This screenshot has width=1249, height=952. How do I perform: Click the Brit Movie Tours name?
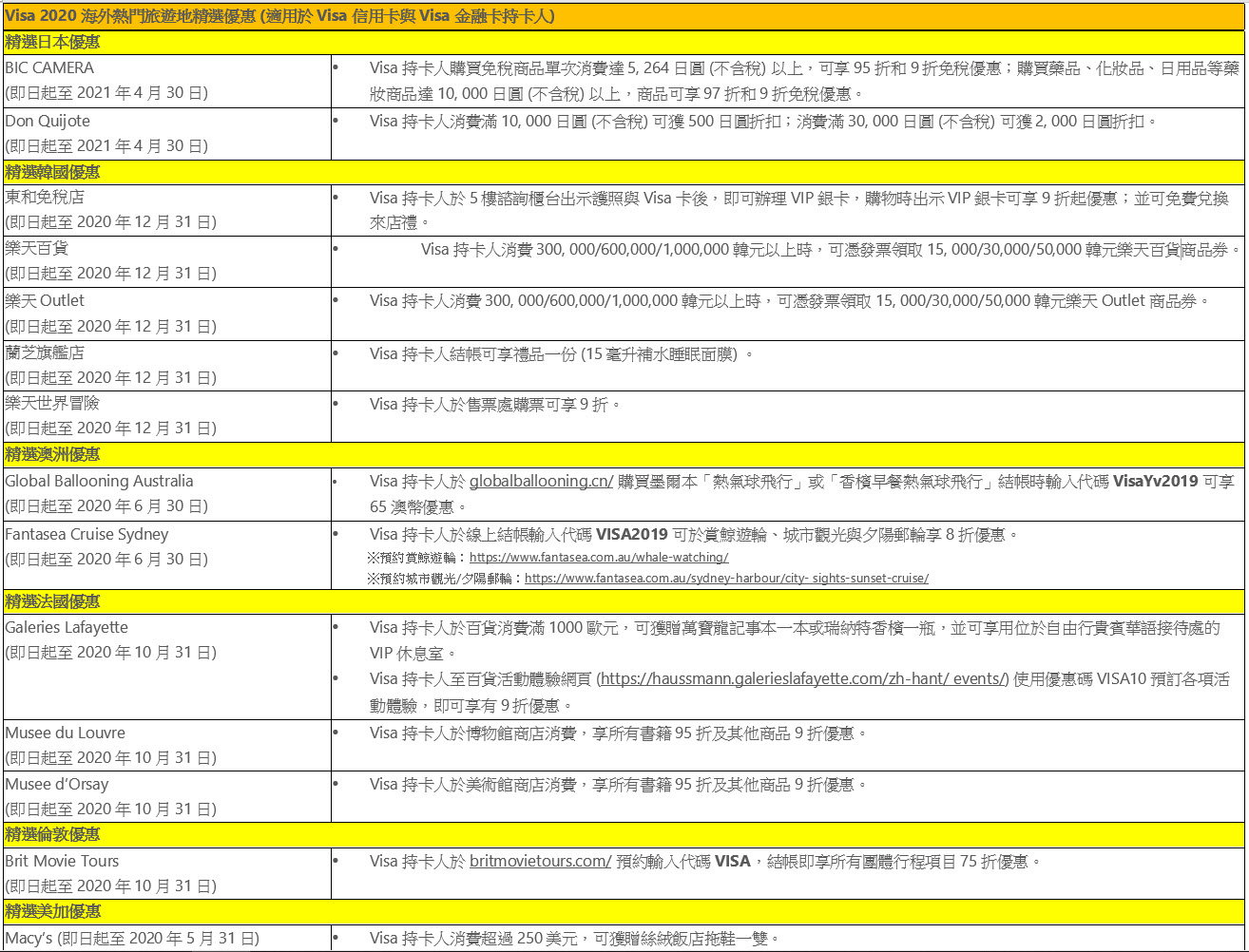click(62, 861)
